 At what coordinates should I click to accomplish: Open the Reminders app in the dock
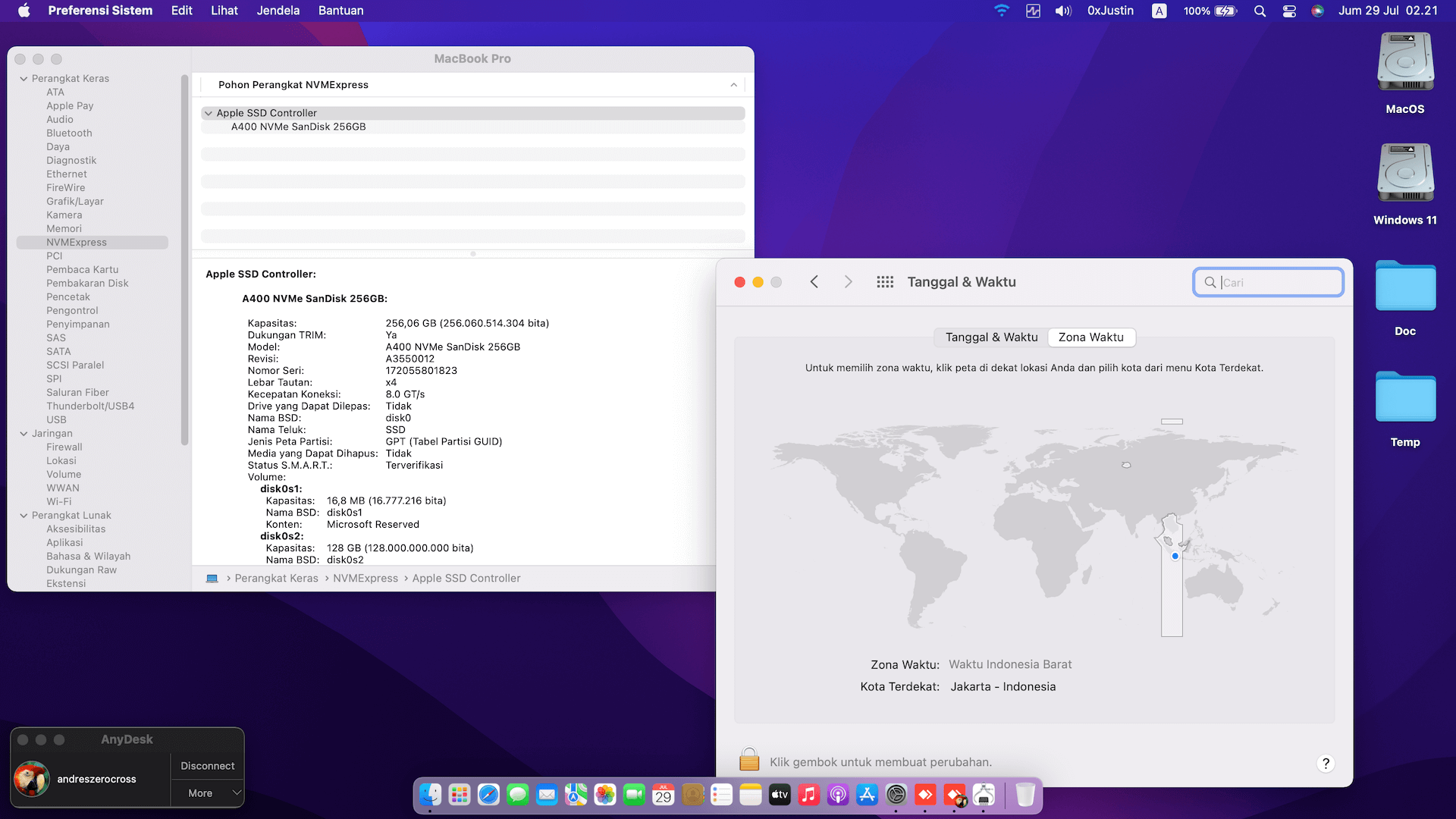(722, 795)
